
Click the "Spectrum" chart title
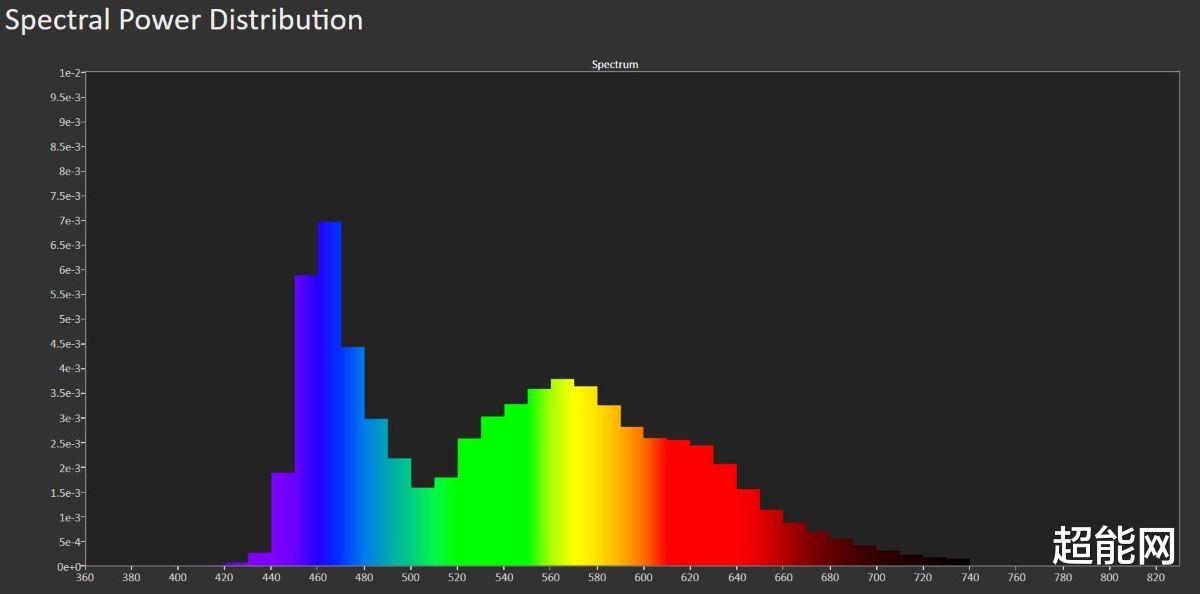(615, 64)
